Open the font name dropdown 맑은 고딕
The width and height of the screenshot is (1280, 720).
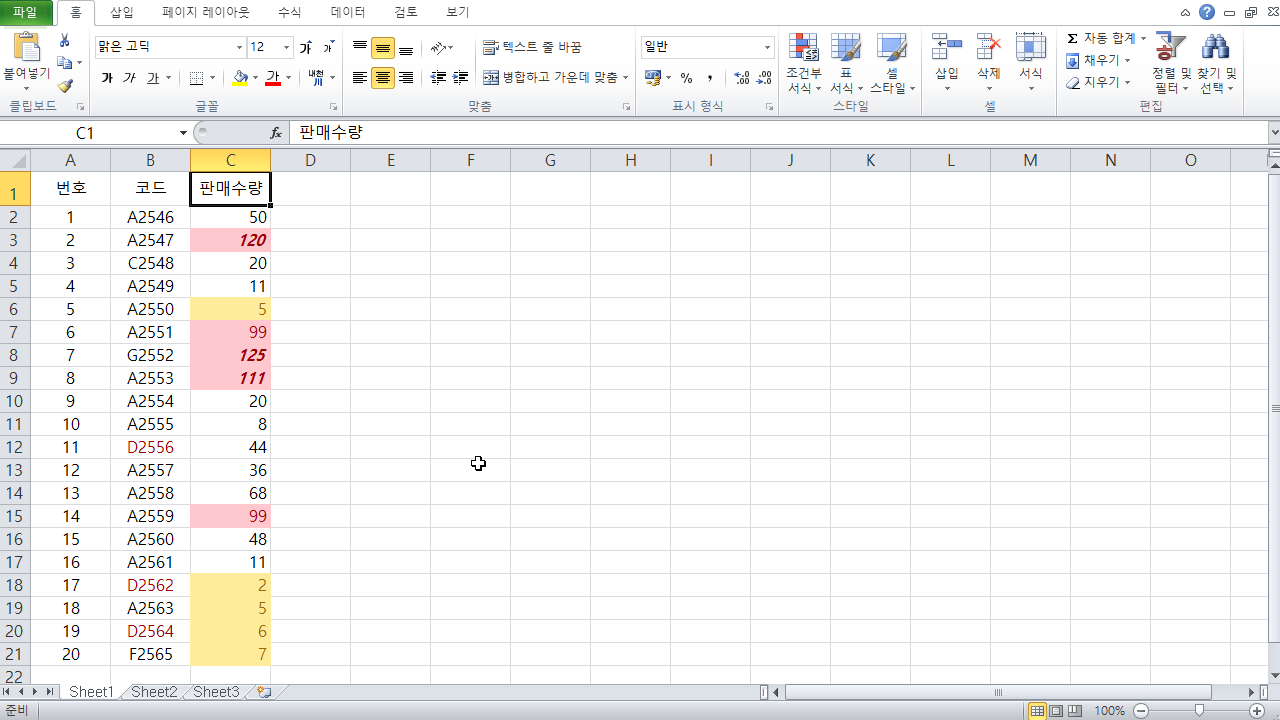click(x=239, y=47)
